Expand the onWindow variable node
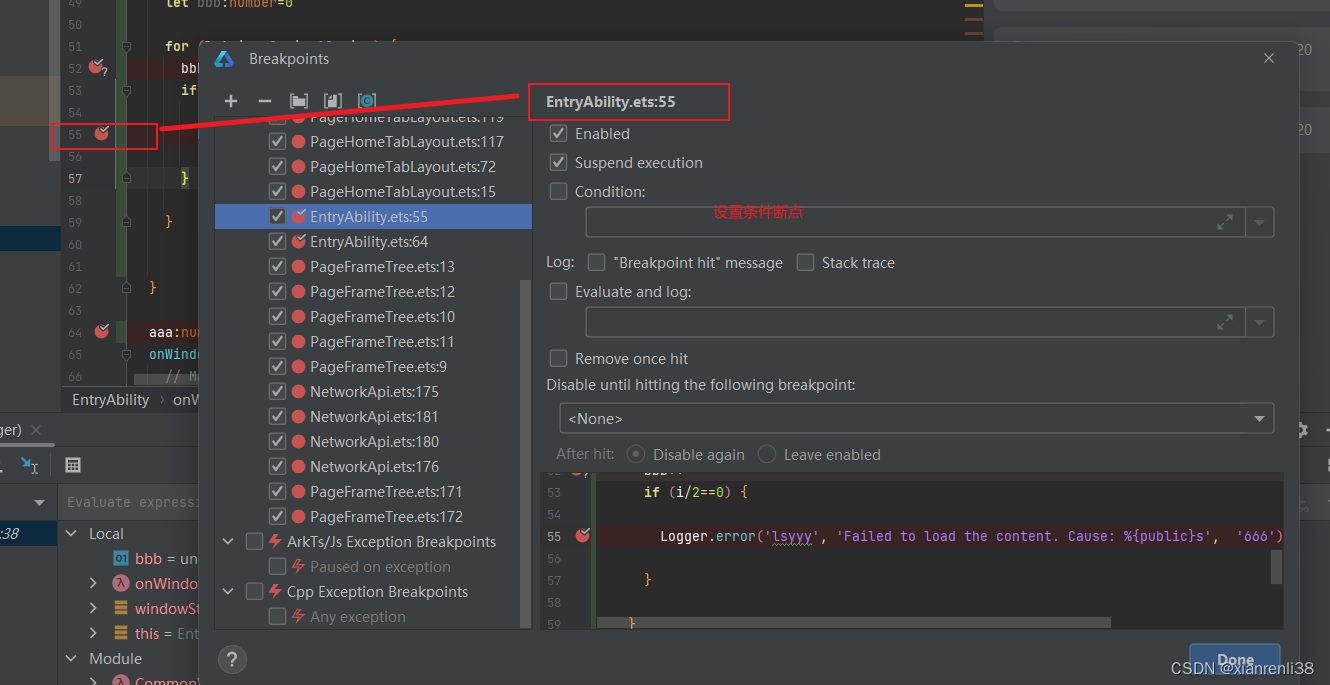The height and width of the screenshot is (685, 1330). pos(94,583)
